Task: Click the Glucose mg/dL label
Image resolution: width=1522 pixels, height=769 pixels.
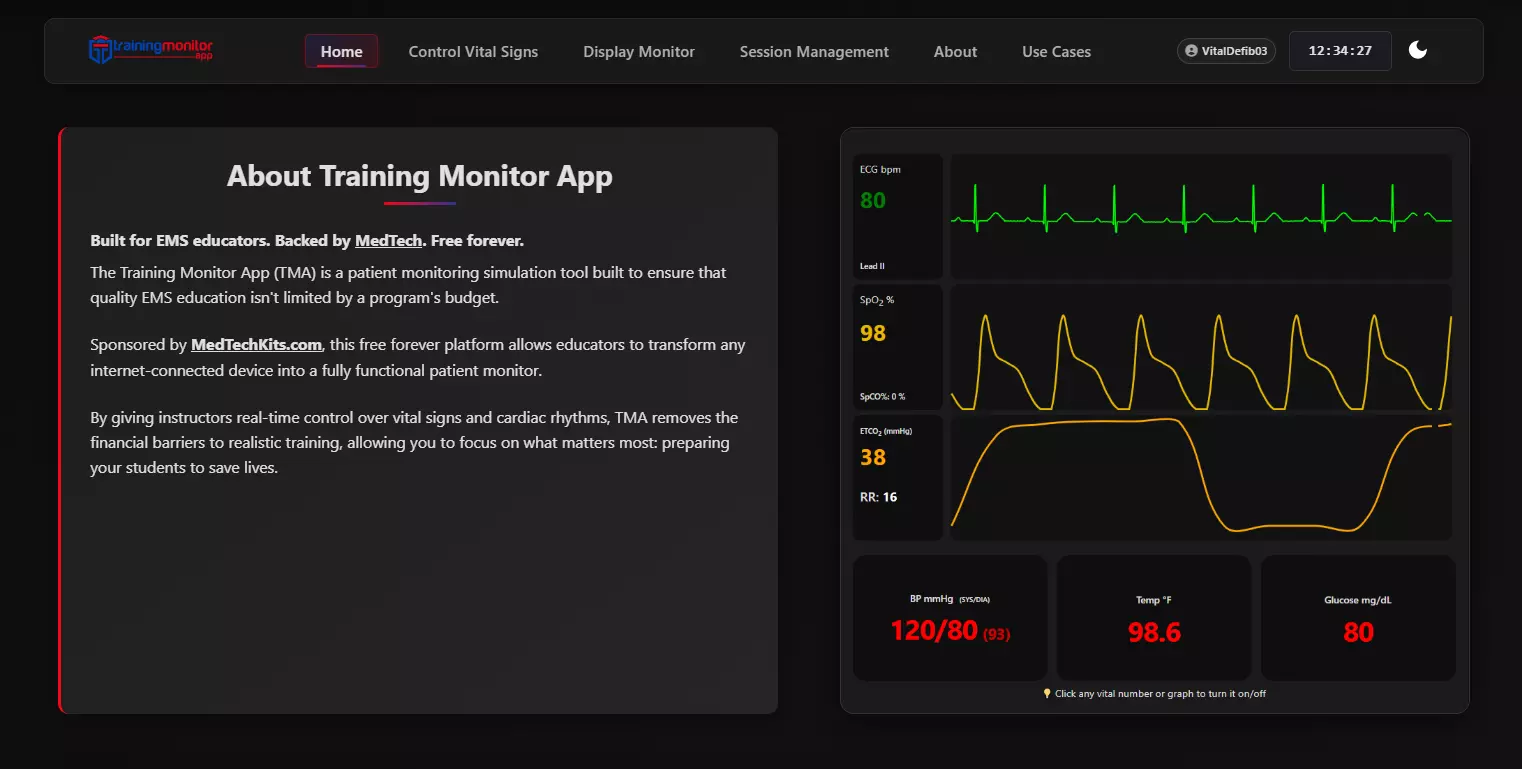Action: [x=1358, y=600]
